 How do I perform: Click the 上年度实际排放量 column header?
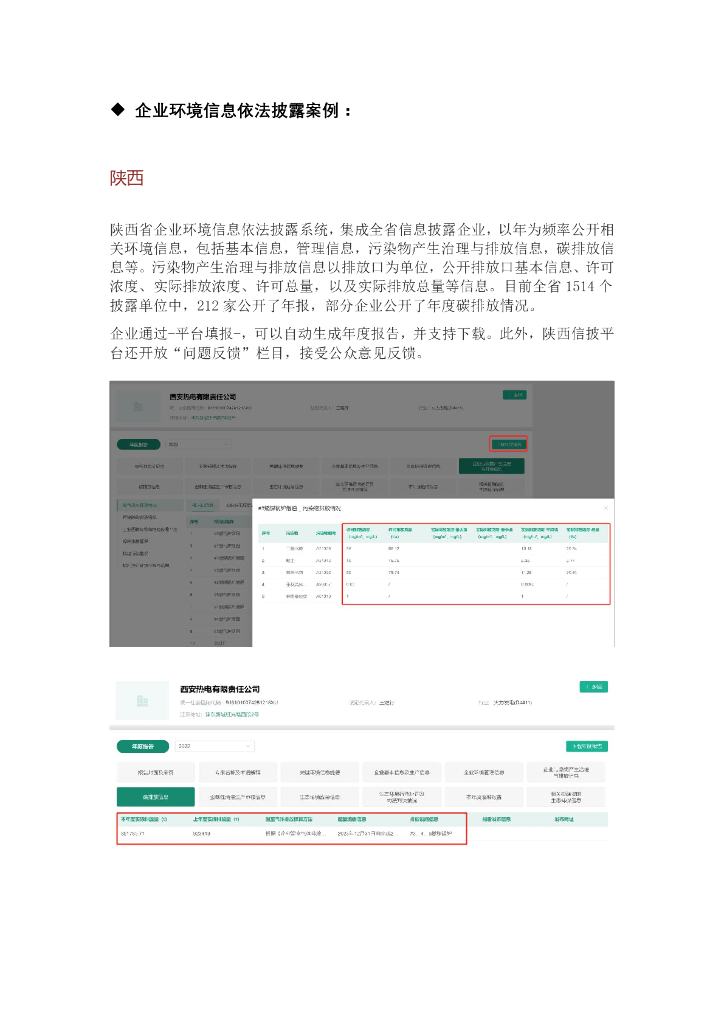click(x=216, y=819)
